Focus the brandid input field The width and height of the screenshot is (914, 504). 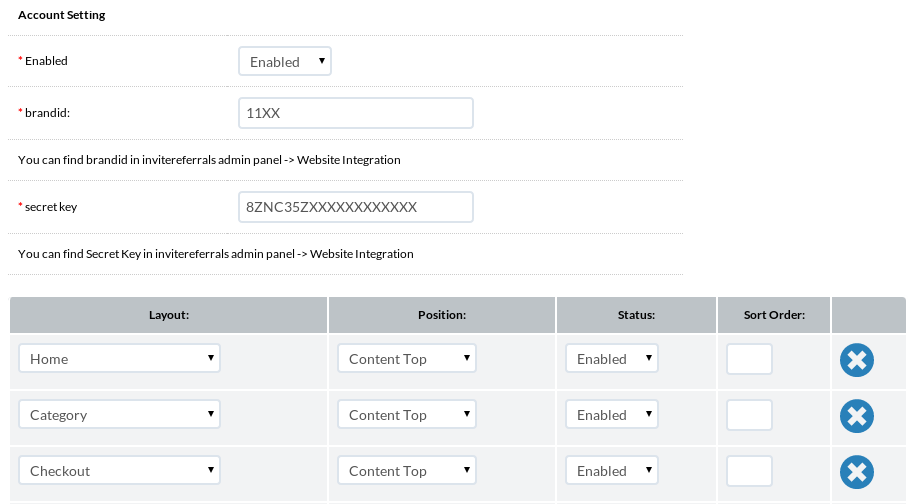[356, 113]
